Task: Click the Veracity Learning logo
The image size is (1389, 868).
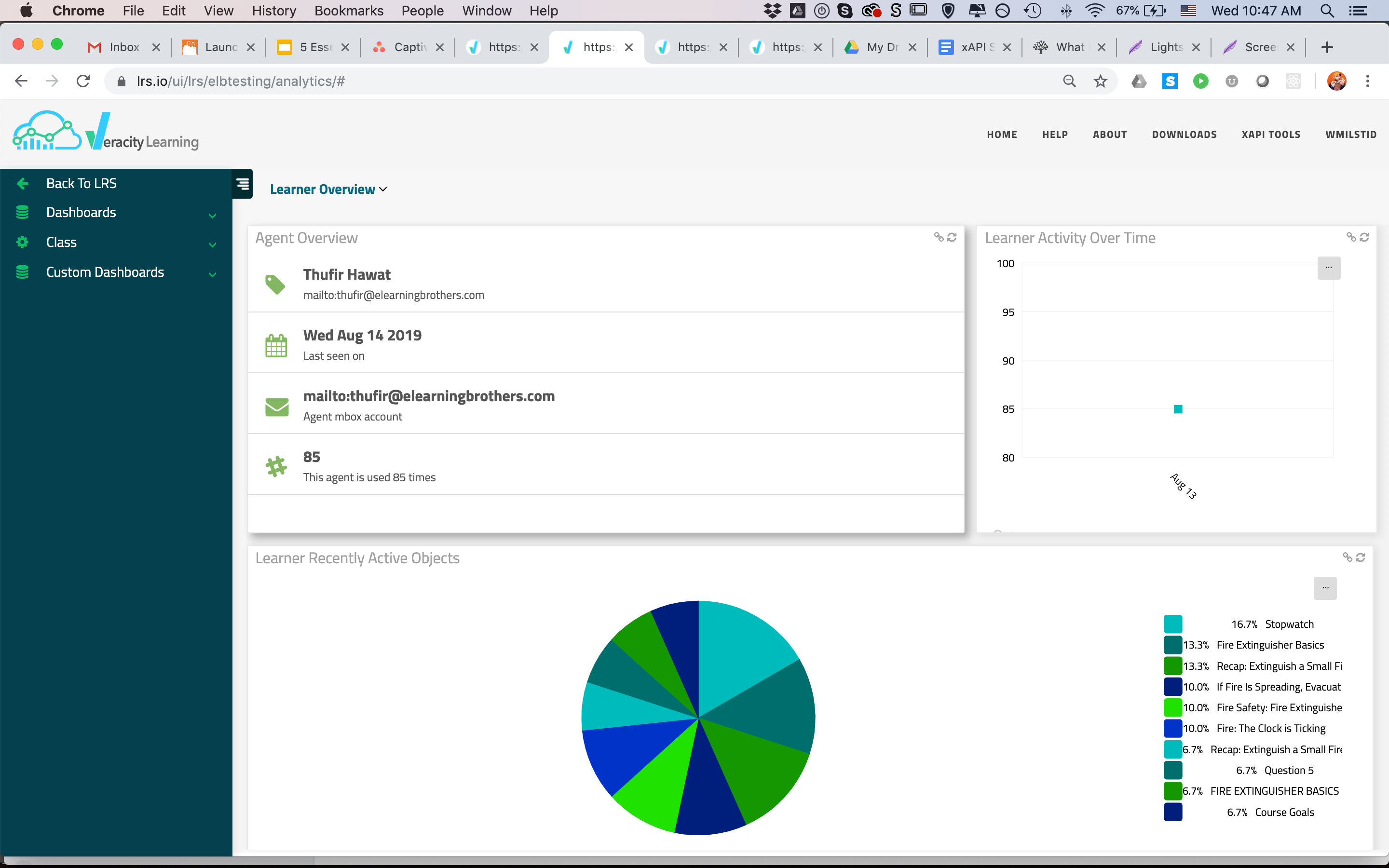Action: tap(106, 132)
